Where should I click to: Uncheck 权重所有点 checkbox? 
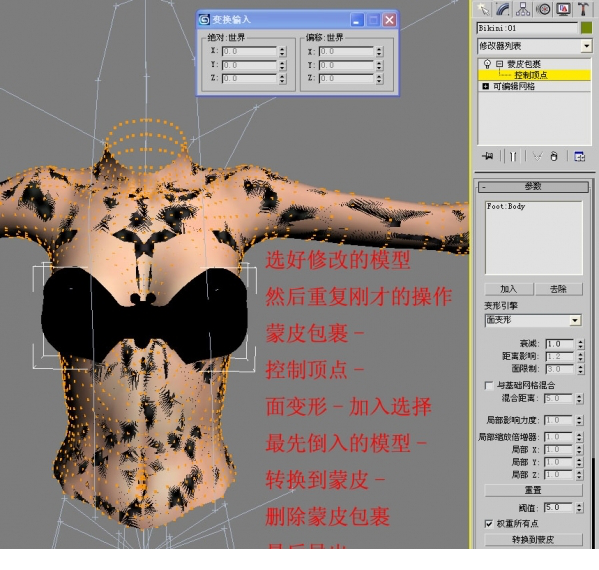coord(489,523)
